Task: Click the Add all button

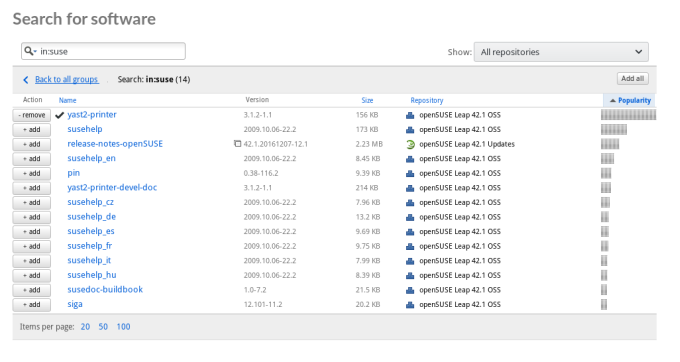Action: click(x=633, y=78)
